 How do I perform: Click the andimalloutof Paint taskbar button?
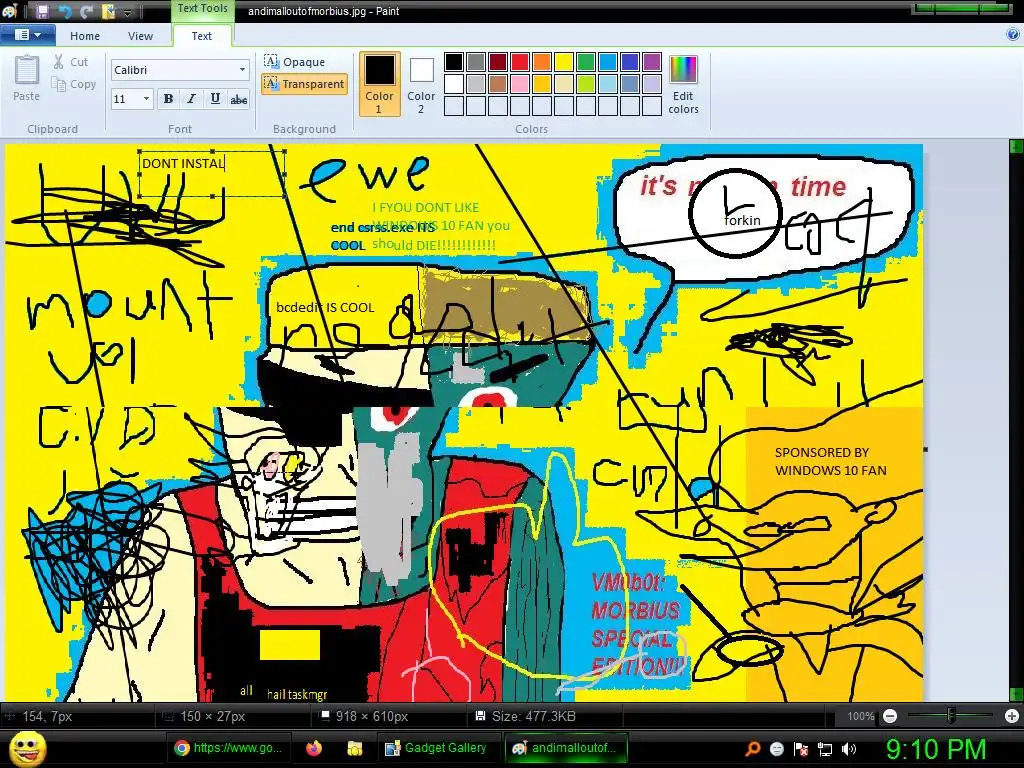pyautogui.click(x=566, y=748)
